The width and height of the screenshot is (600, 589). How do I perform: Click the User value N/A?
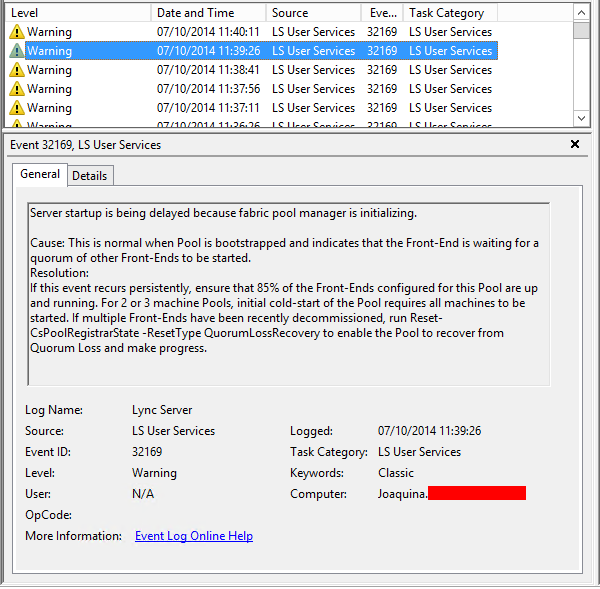[143, 494]
